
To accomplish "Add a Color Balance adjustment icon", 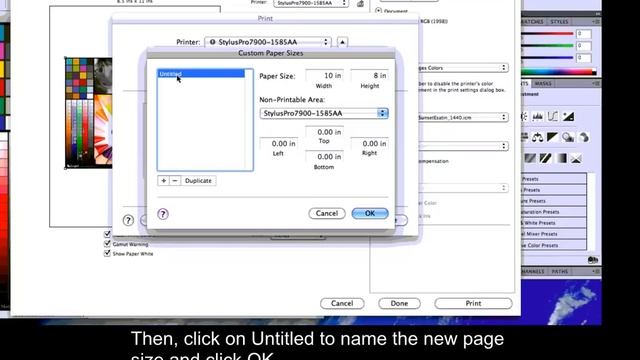I will 538,138.
